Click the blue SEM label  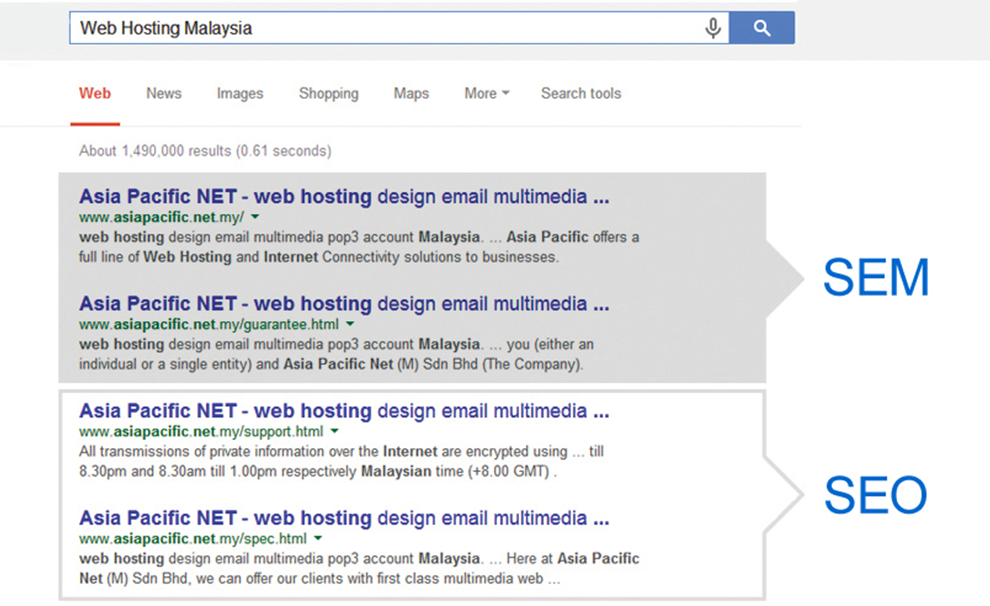tap(876, 278)
